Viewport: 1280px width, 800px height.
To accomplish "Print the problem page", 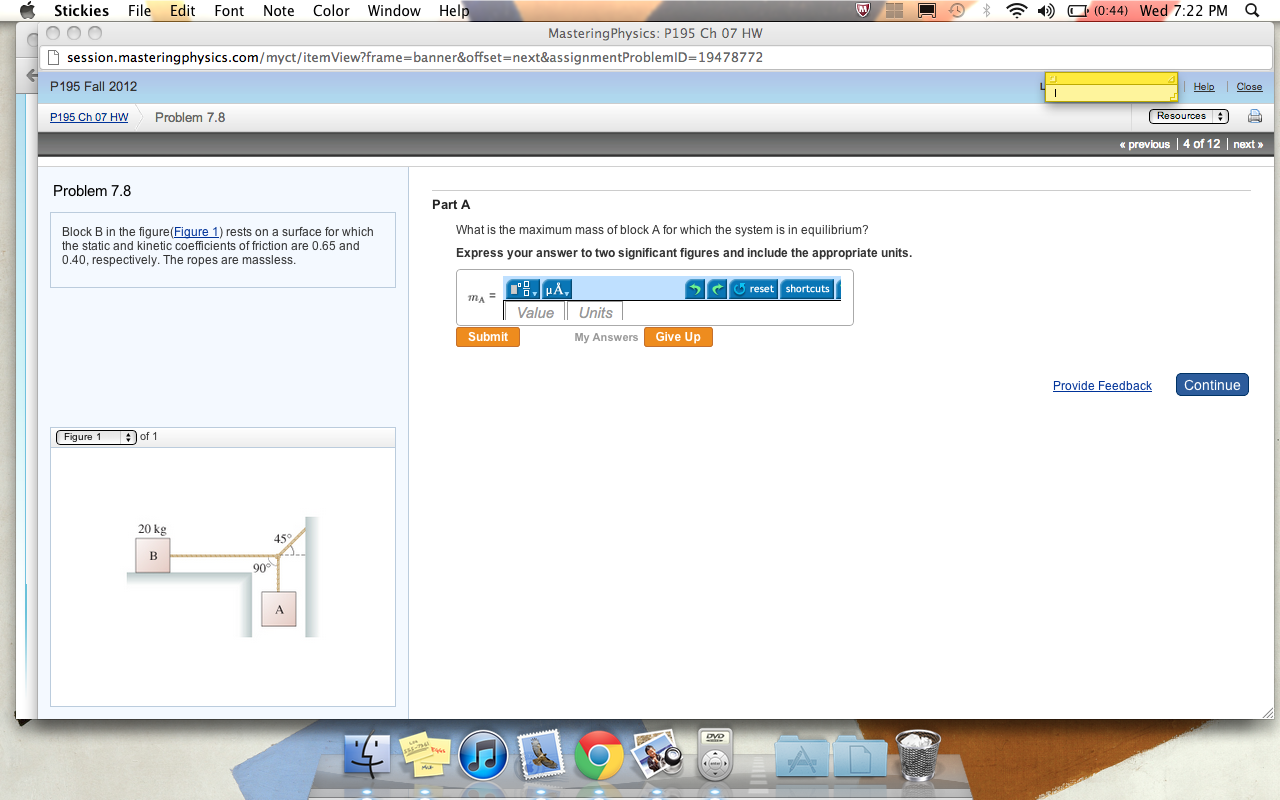I will coord(1254,117).
